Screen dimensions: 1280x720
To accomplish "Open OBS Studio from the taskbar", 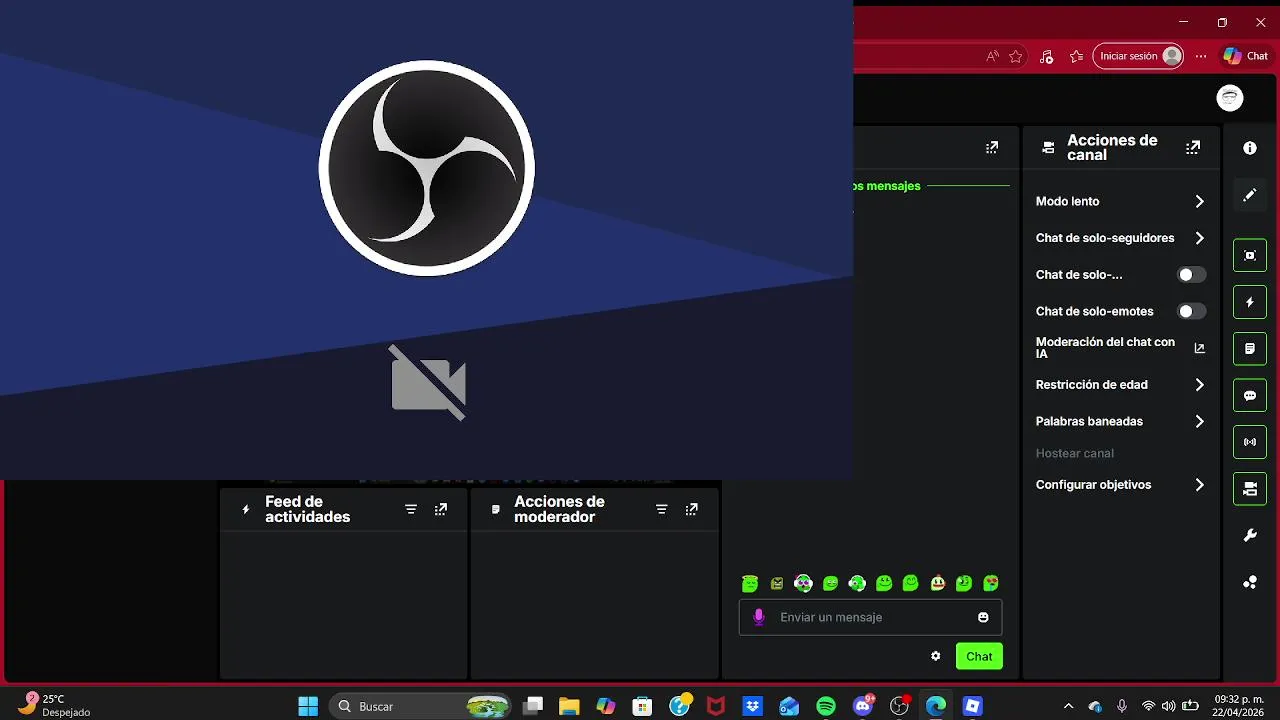I will point(900,706).
